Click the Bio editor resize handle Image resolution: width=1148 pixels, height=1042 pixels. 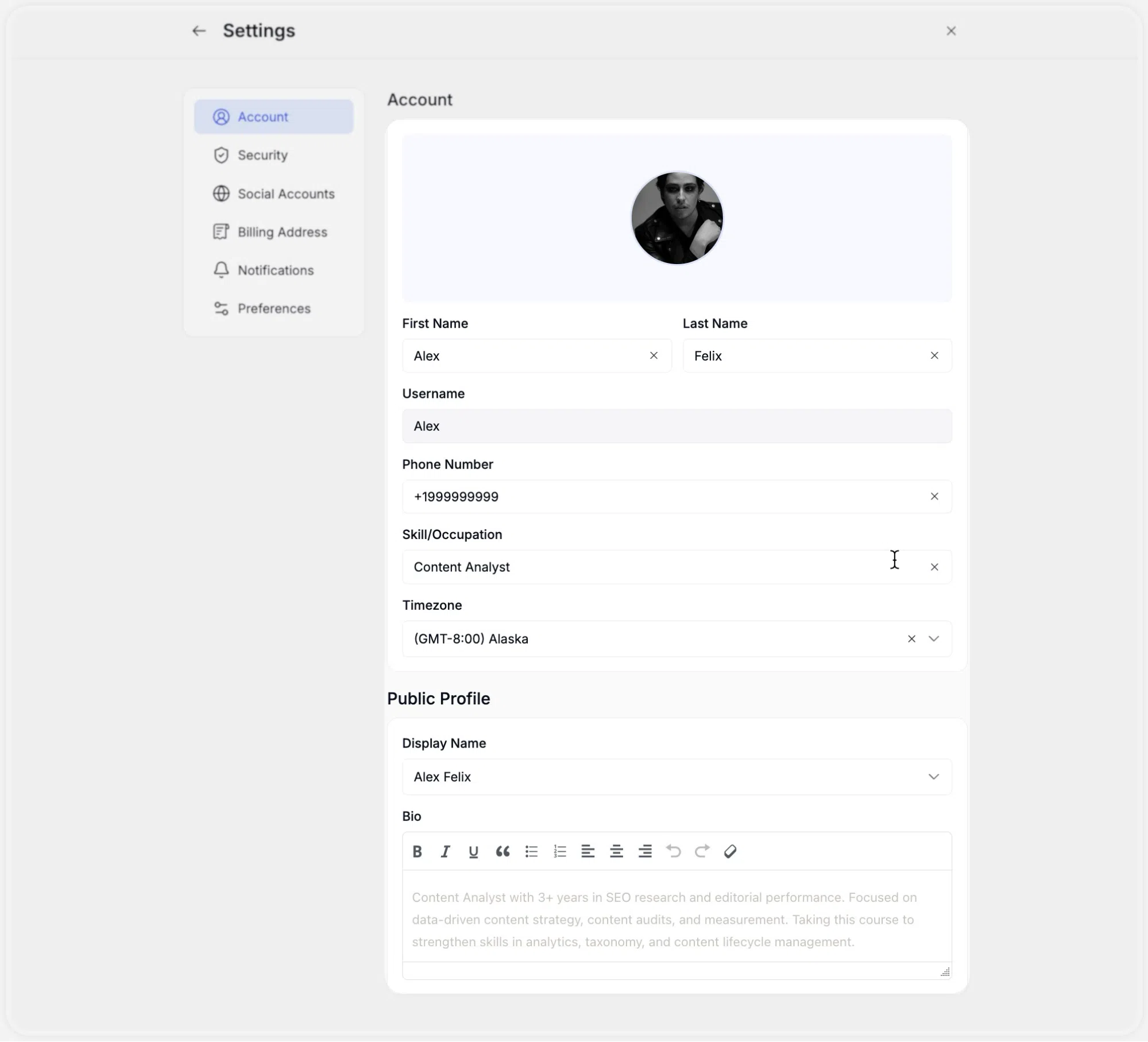tap(945, 971)
